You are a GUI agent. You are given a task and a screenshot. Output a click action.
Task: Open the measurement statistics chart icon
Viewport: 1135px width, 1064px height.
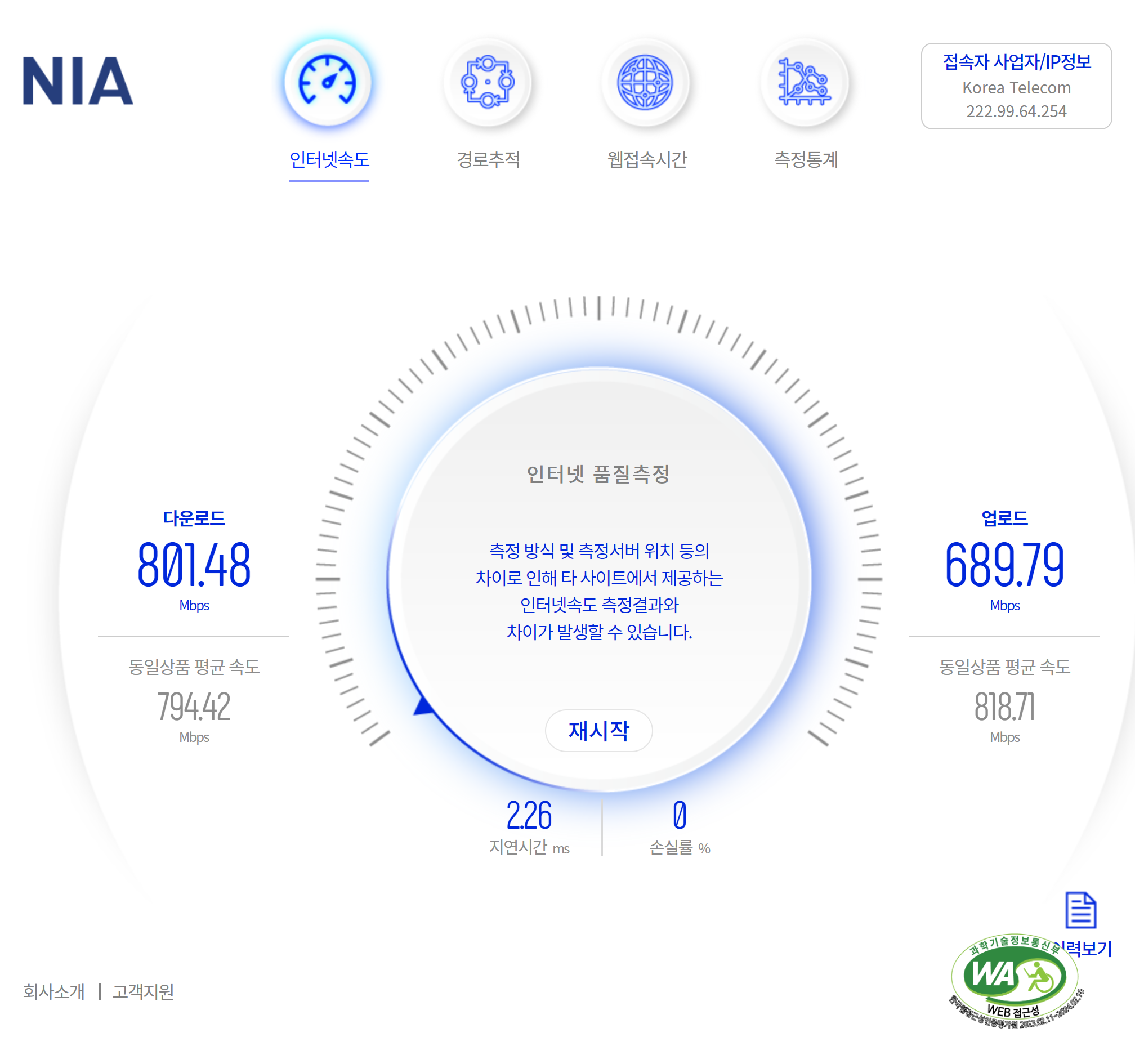click(805, 82)
